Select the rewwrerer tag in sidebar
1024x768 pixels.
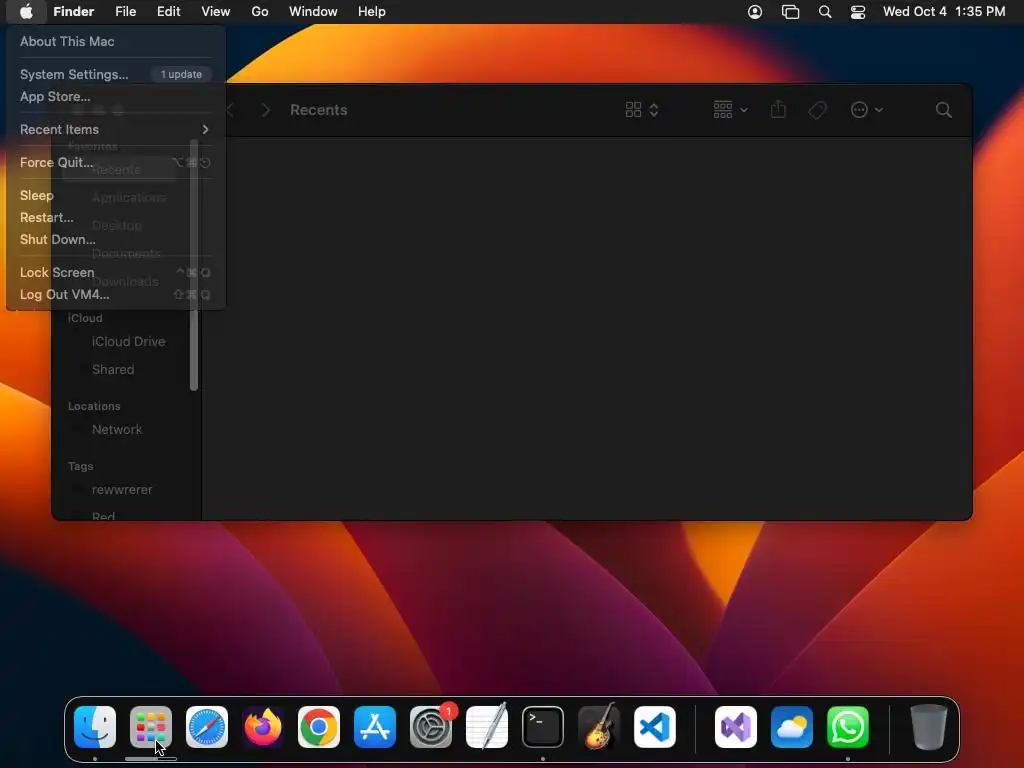[x=122, y=490]
